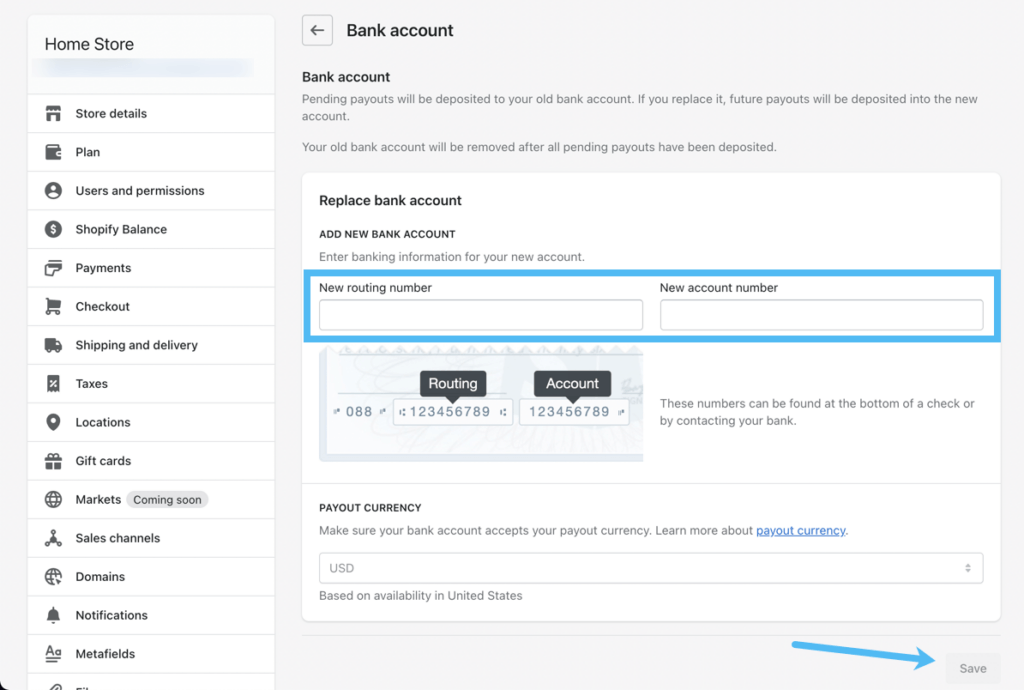Click the Locations pin icon
Screen dimensions: 1024x690
point(54,422)
